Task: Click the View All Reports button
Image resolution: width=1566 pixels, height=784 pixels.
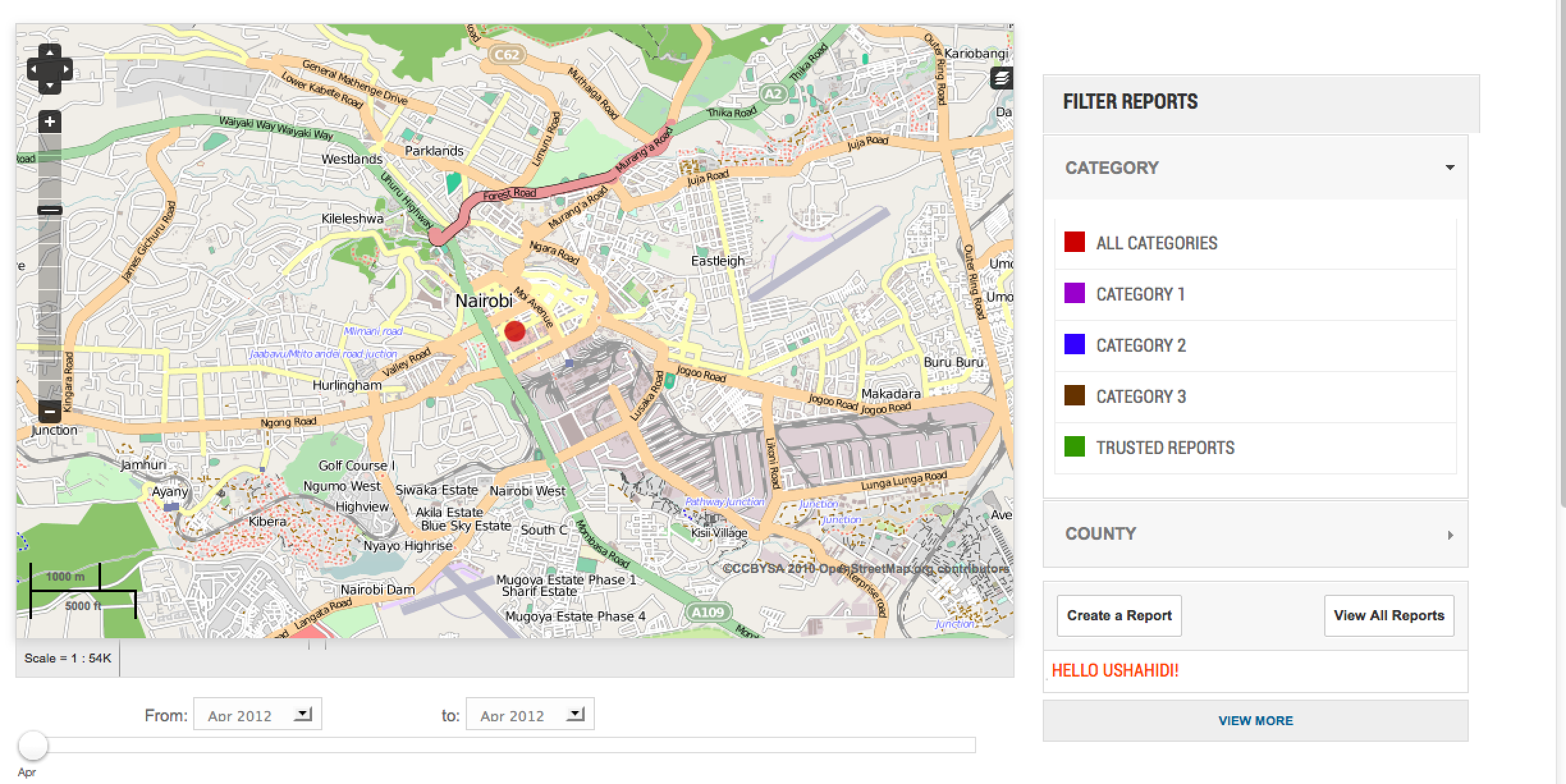Action: click(x=1389, y=616)
